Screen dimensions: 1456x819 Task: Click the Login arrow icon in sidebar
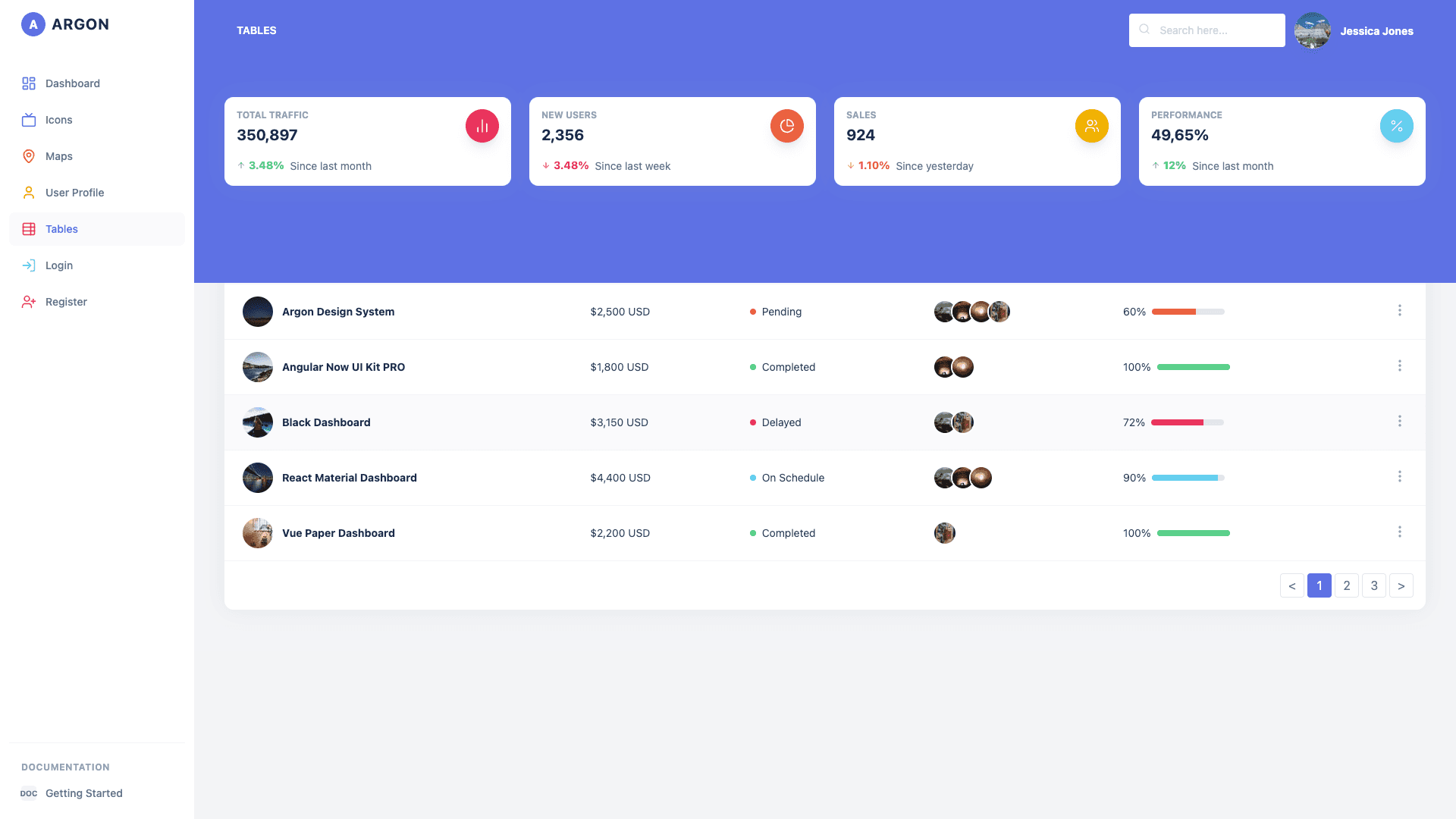29,265
